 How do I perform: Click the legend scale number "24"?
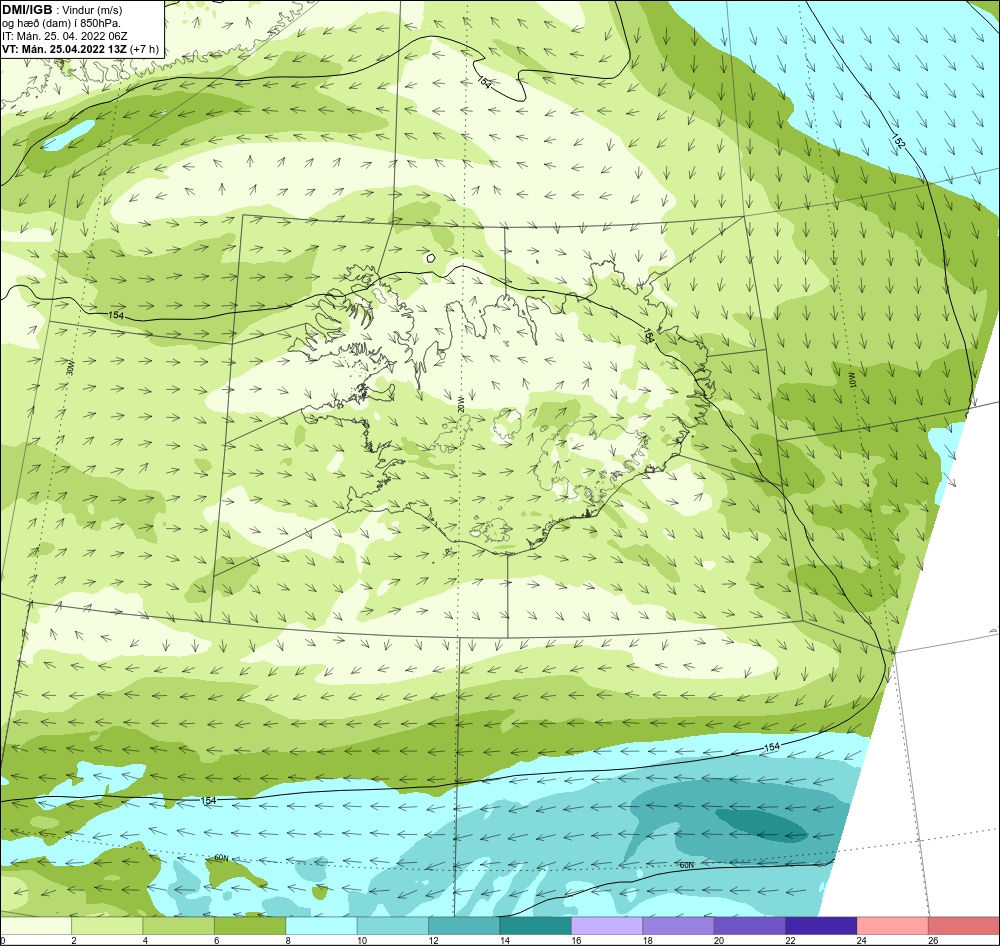(x=862, y=940)
